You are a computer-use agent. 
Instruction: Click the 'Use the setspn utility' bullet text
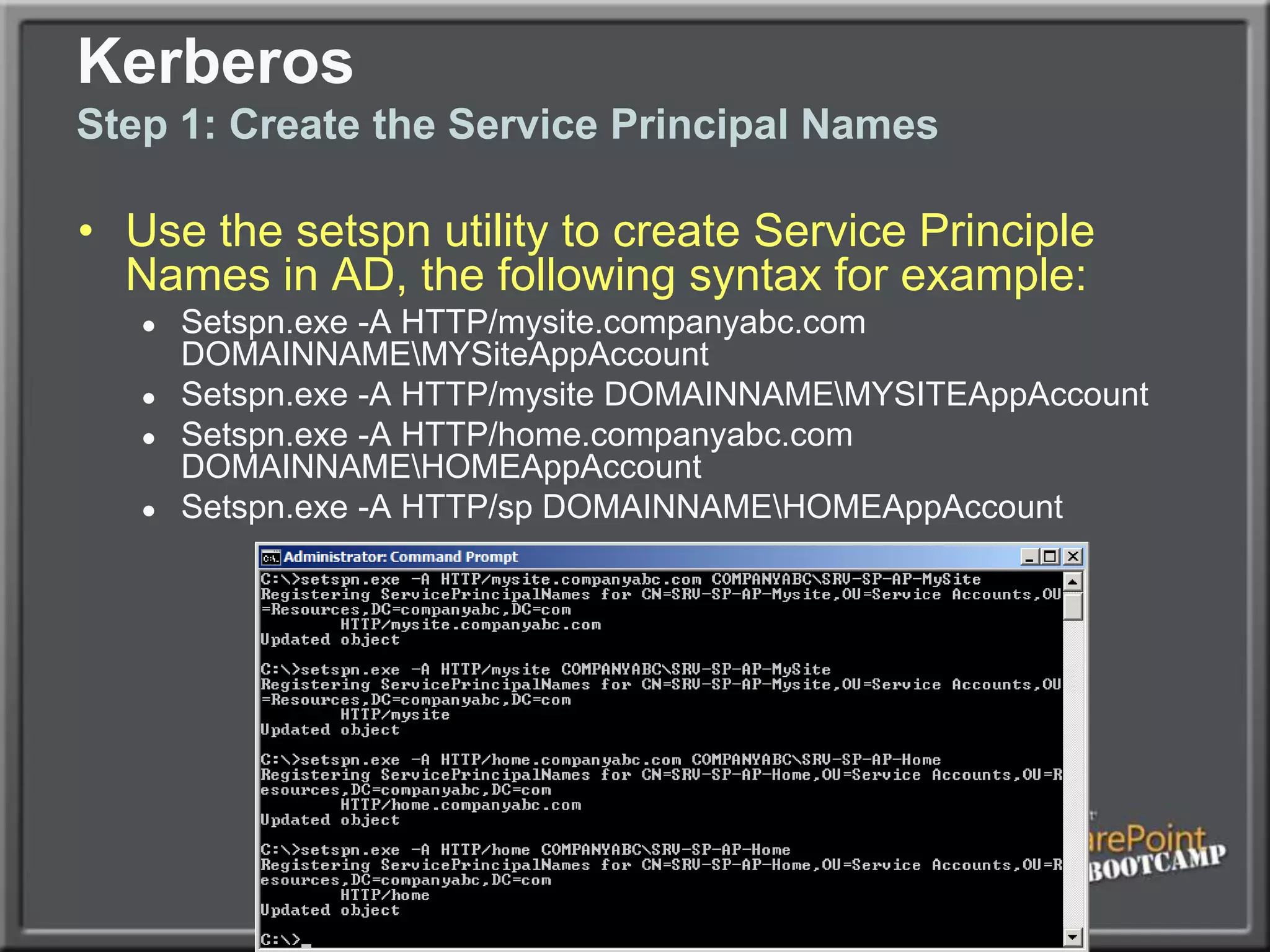(x=610, y=253)
